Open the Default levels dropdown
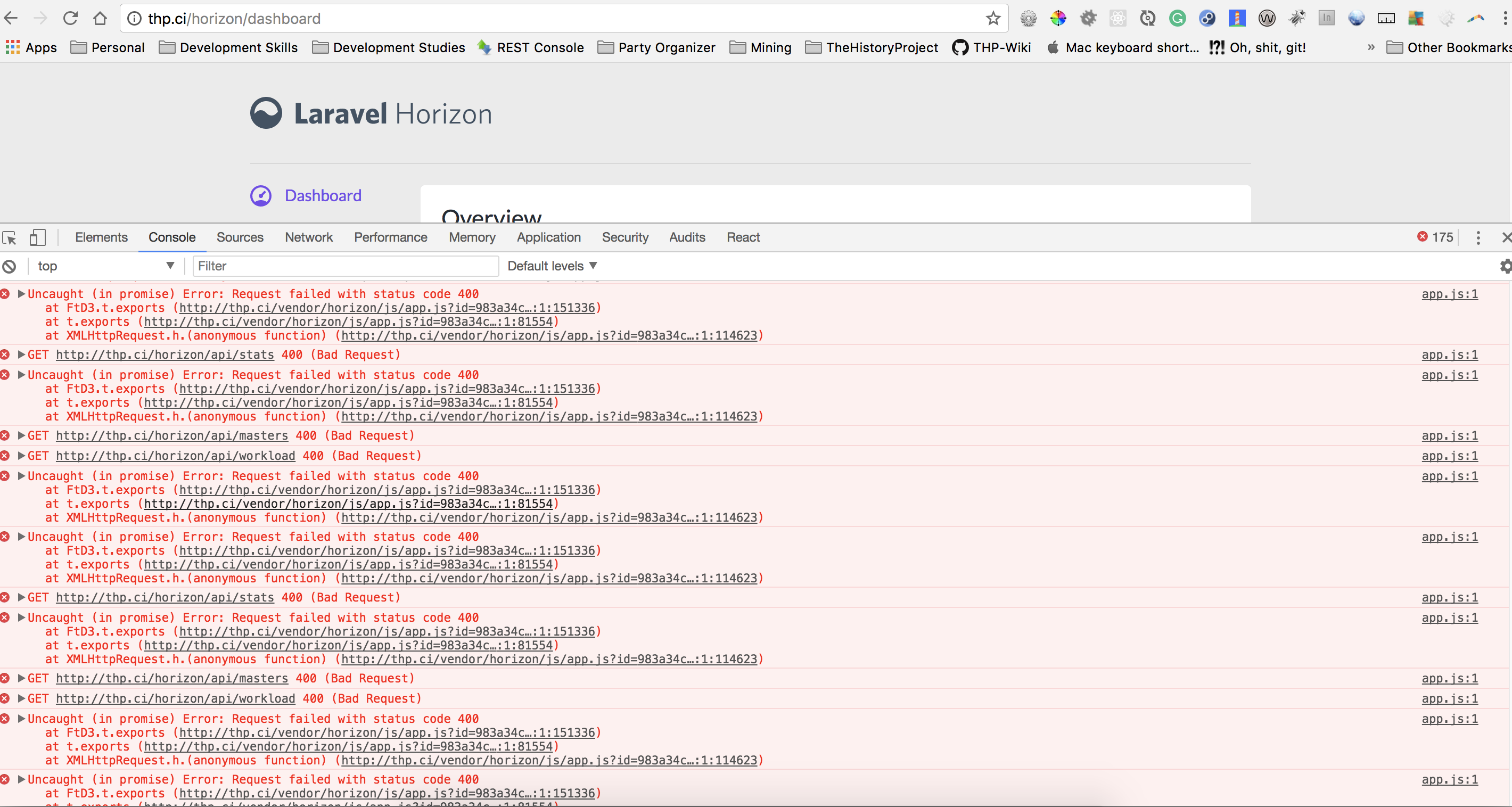Image resolution: width=1512 pixels, height=807 pixels. pos(552,267)
